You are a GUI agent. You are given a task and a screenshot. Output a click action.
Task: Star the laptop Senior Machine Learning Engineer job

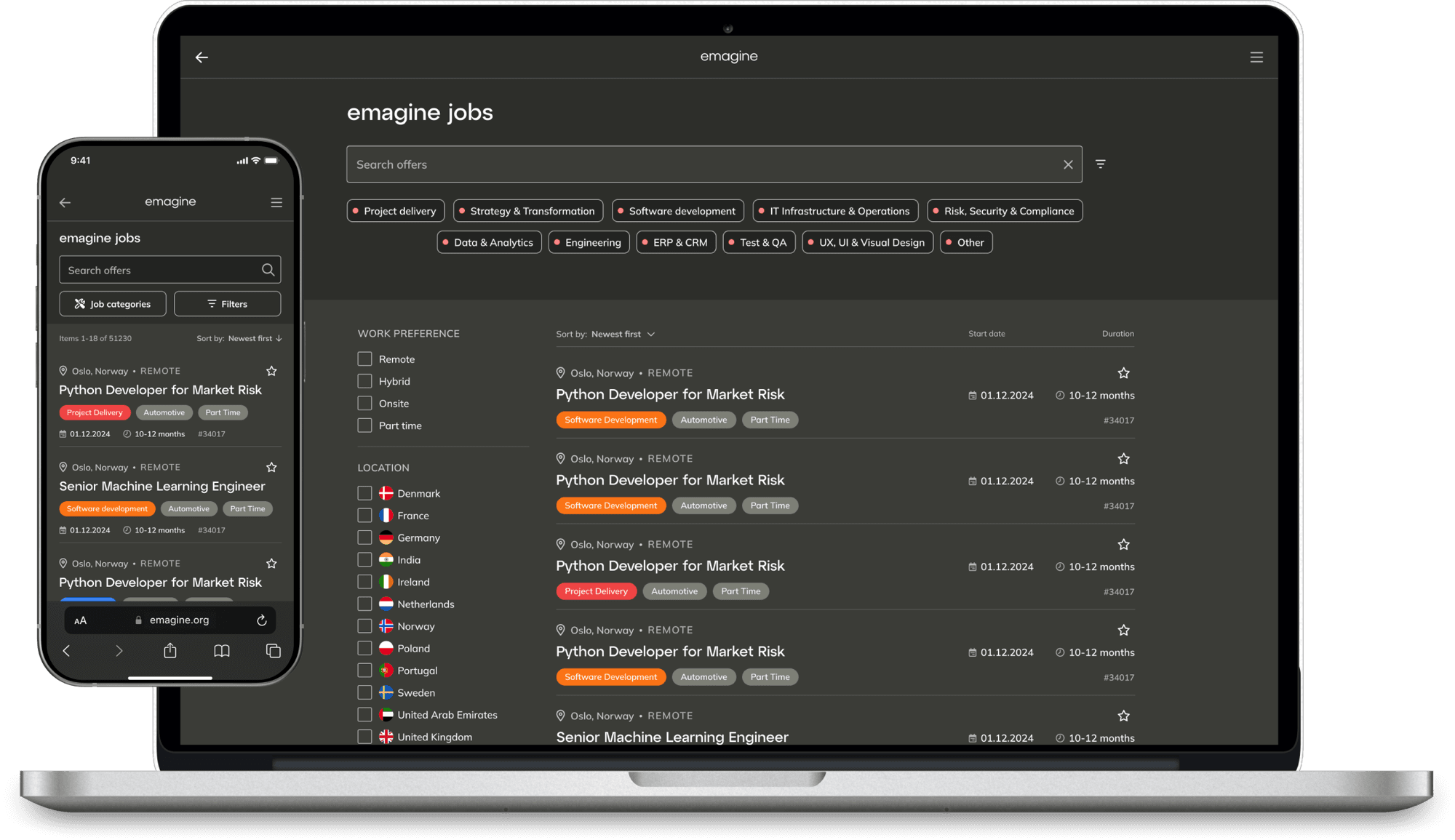click(1123, 716)
